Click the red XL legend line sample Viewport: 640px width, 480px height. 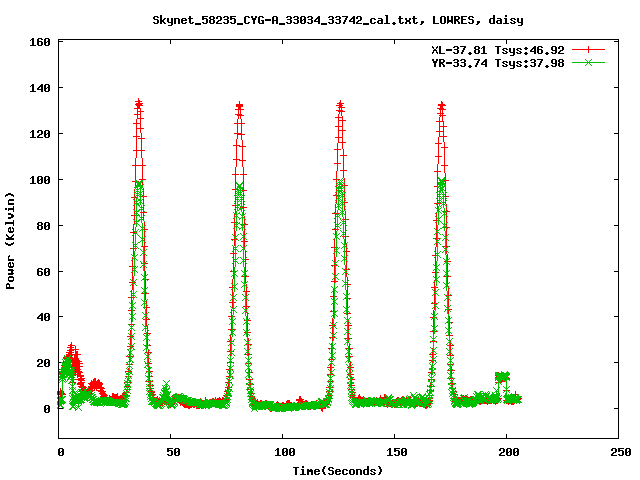(588, 50)
